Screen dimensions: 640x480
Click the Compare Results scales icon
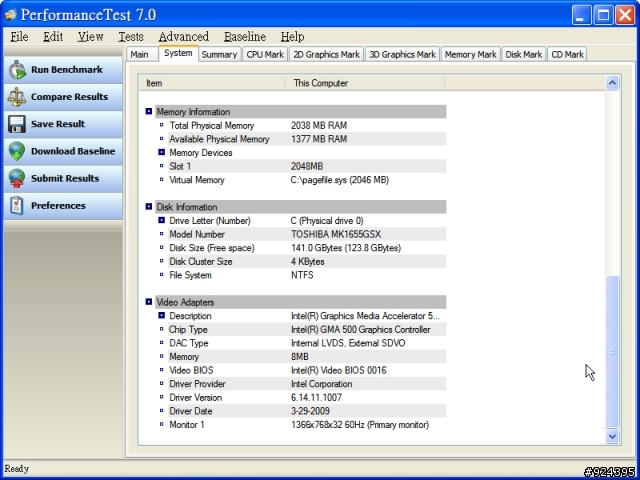pos(17,97)
